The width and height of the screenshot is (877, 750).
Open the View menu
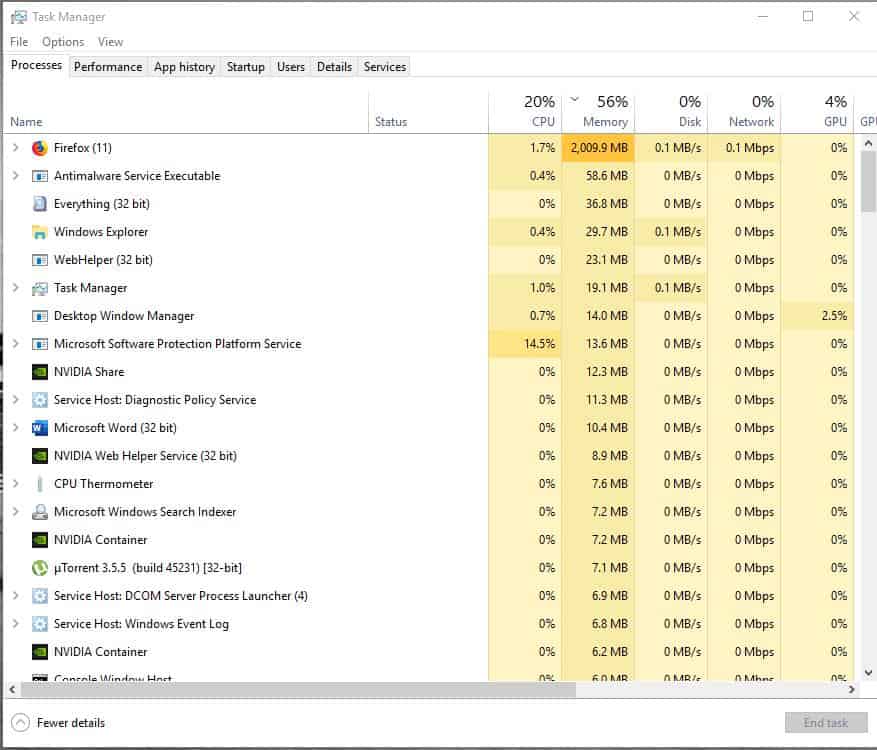click(x=110, y=42)
